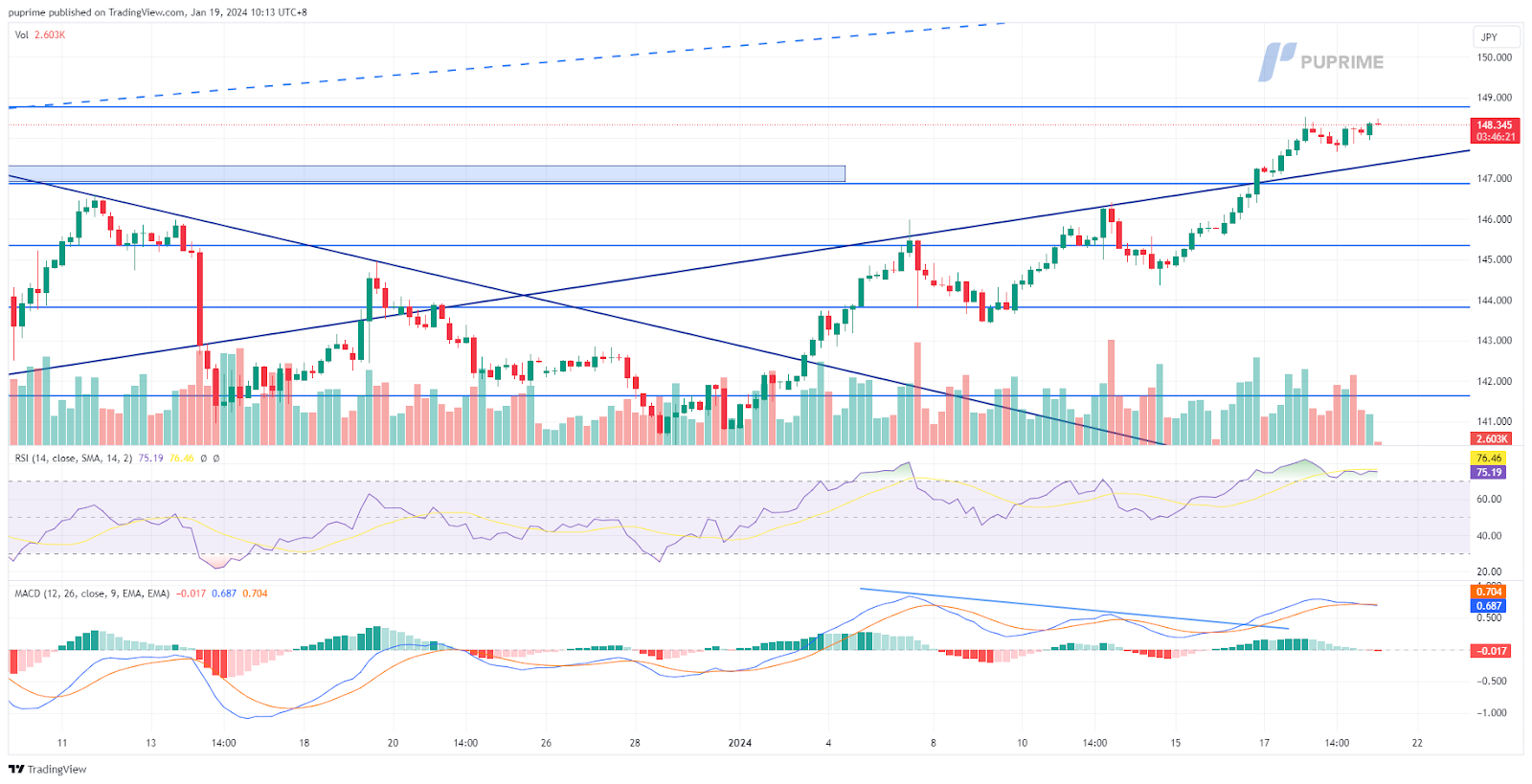This screenshot has width=1532, height=784.
Task: Click the 149.000 price axis tick
Action: 1495,98
